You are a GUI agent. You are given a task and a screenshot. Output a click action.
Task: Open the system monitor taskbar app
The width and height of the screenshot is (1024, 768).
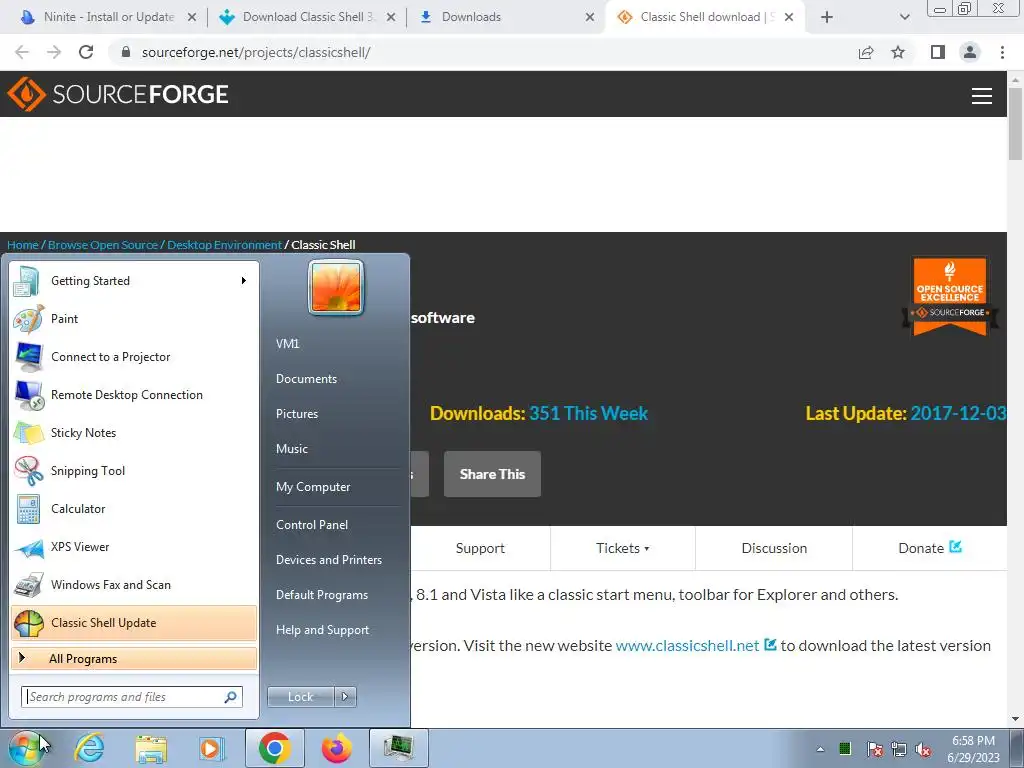tap(398, 748)
